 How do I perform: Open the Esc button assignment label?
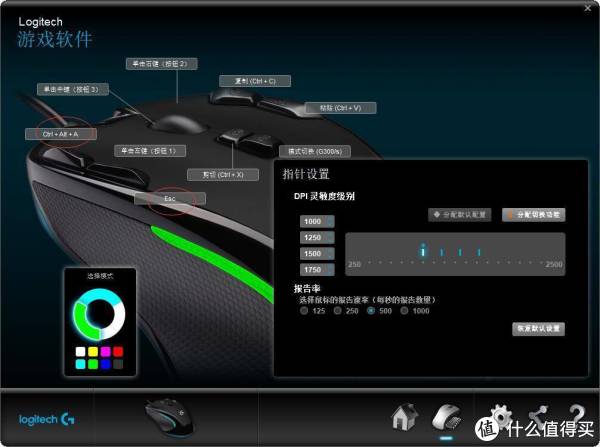tap(170, 199)
